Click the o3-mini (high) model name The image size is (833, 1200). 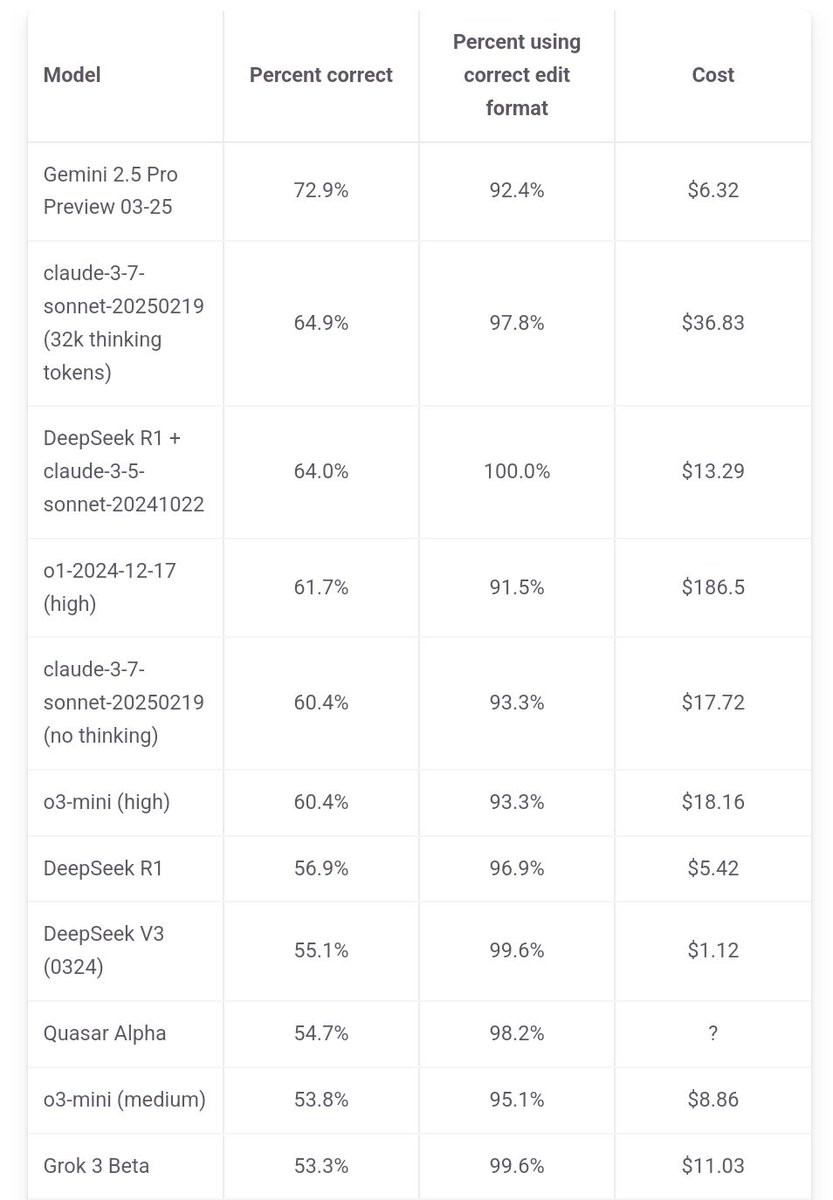coord(106,802)
